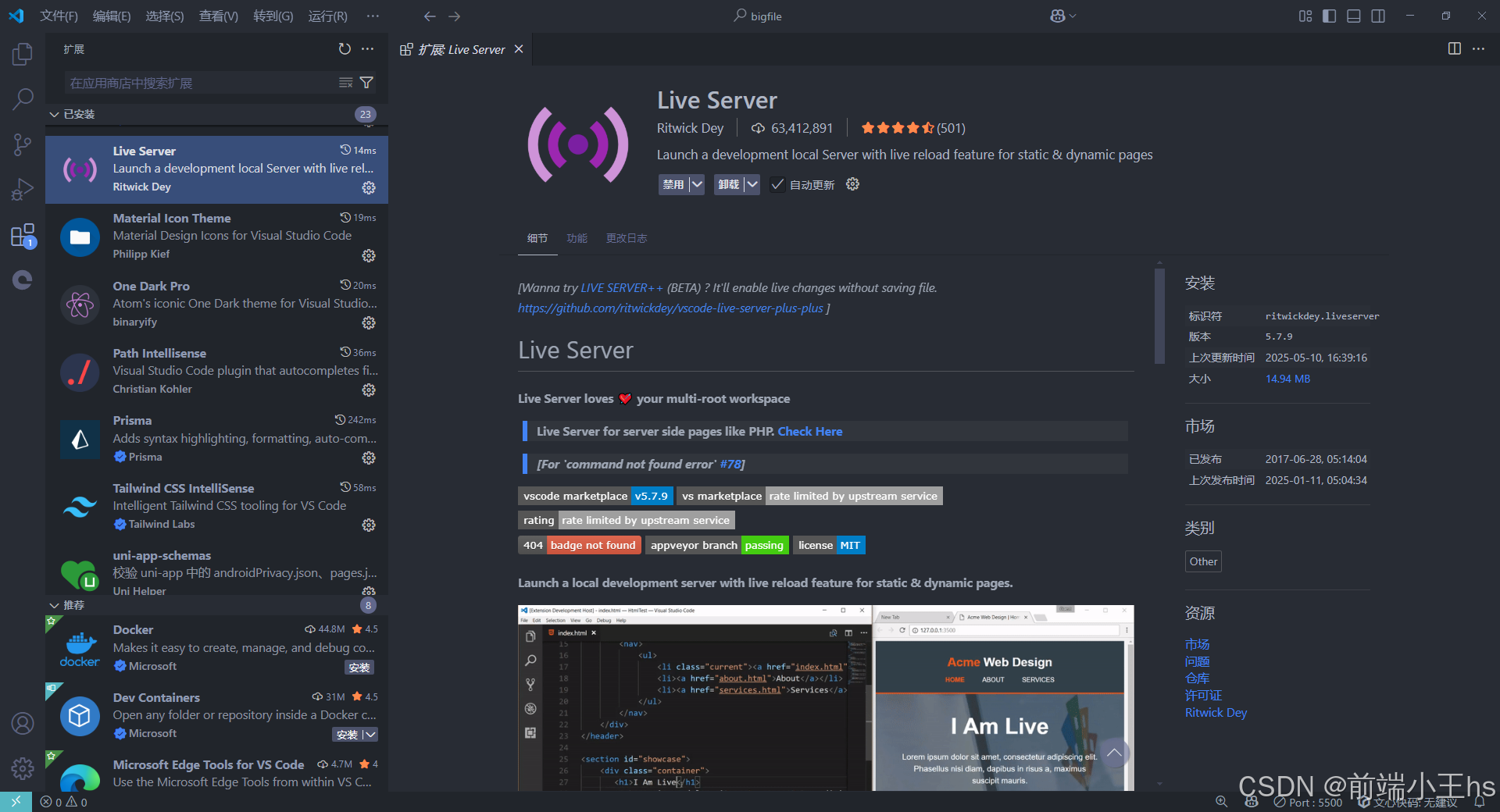Viewport: 1500px width, 812px height.
Task: Toggle secondary side bar layout icon
Action: click(x=1378, y=16)
